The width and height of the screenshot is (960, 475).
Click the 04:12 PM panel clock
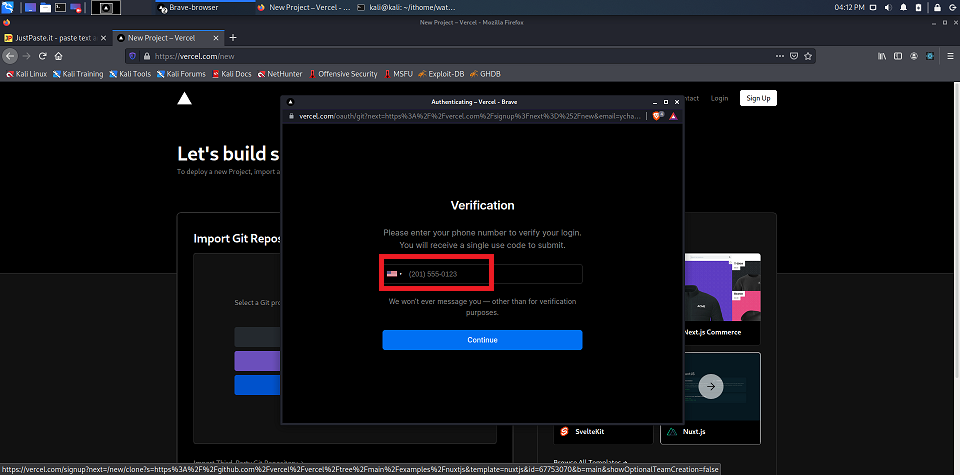[x=850, y=7]
